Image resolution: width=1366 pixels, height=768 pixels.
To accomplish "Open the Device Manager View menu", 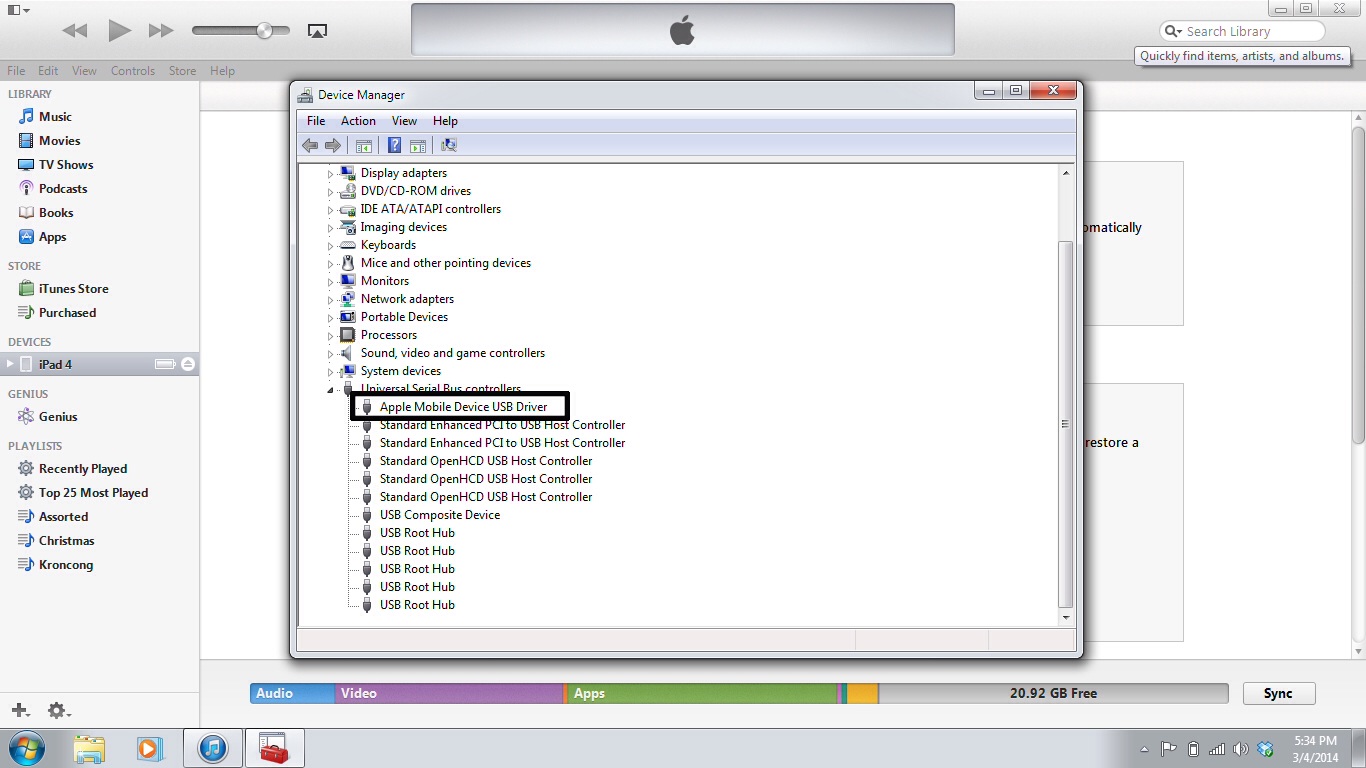I will pos(404,121).
